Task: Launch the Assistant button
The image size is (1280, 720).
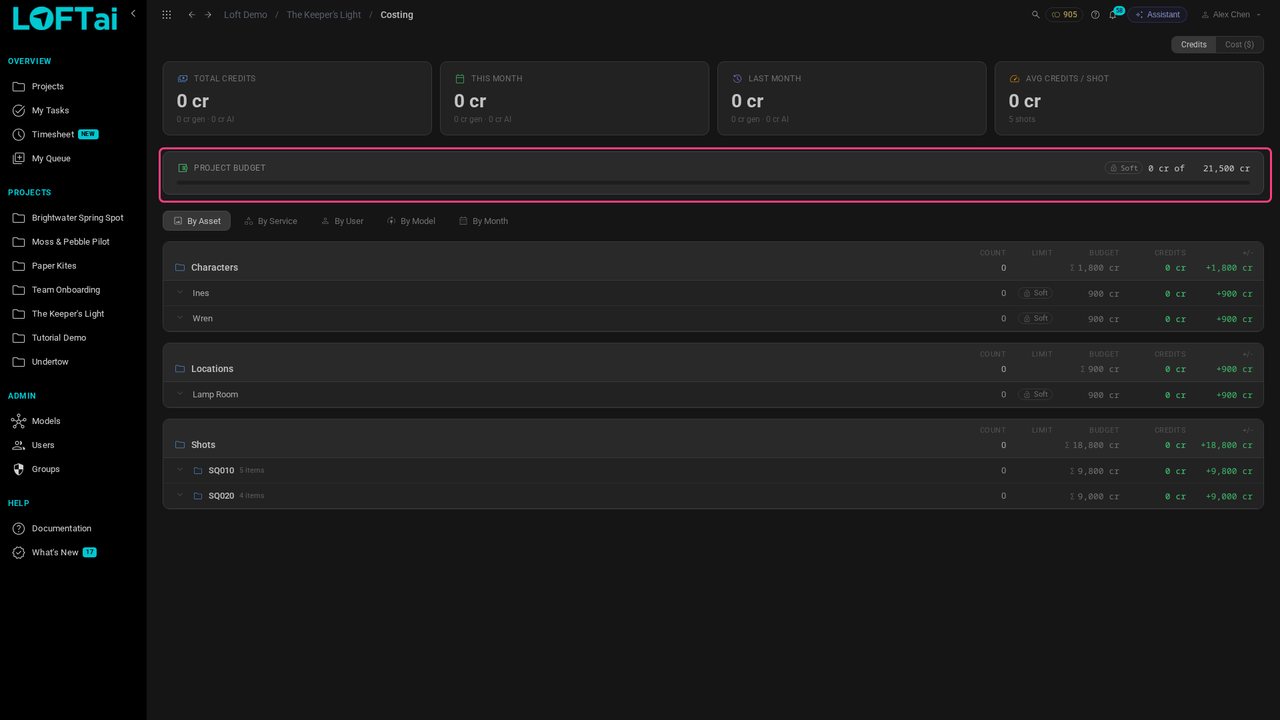Action: [x=1157, y=15]
